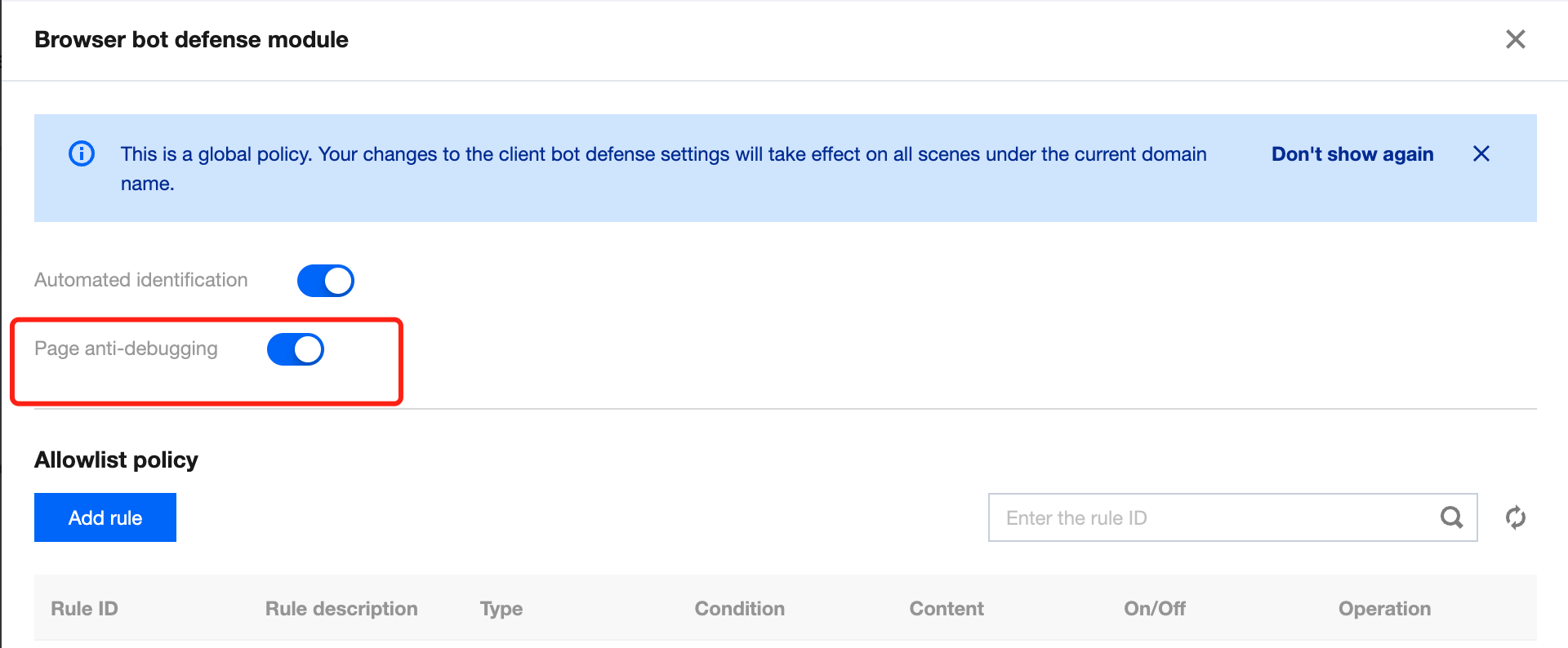Select the Rule description column header
The image size is (1568, 648).
click(341, 609)
